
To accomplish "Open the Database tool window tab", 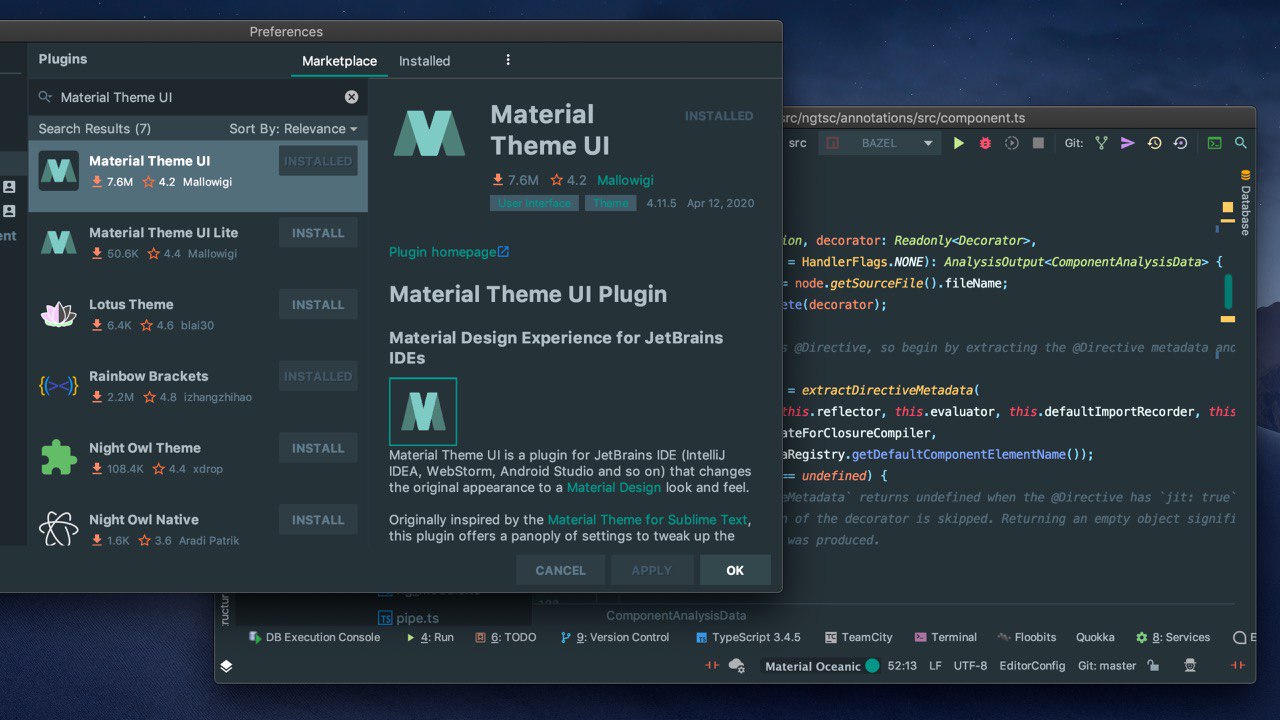I will (1245, 203).
